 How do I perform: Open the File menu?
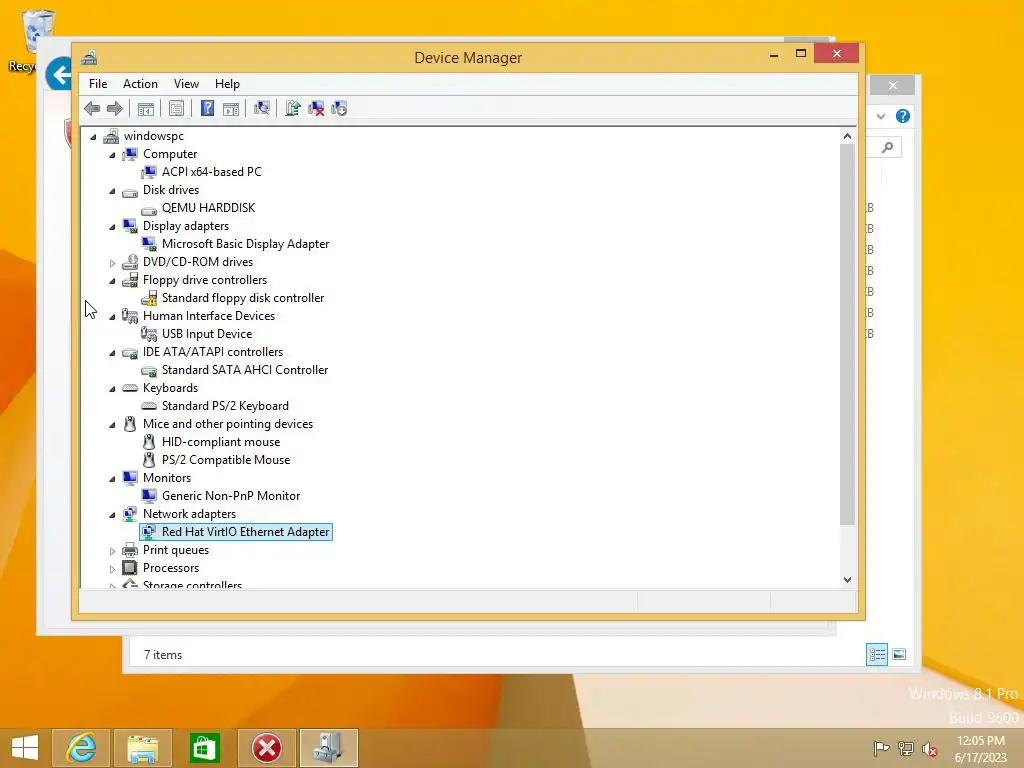coord(98,84)
